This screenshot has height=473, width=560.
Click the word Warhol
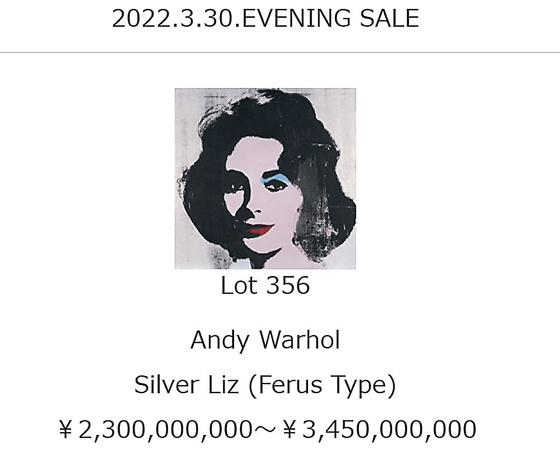[299, 340]
